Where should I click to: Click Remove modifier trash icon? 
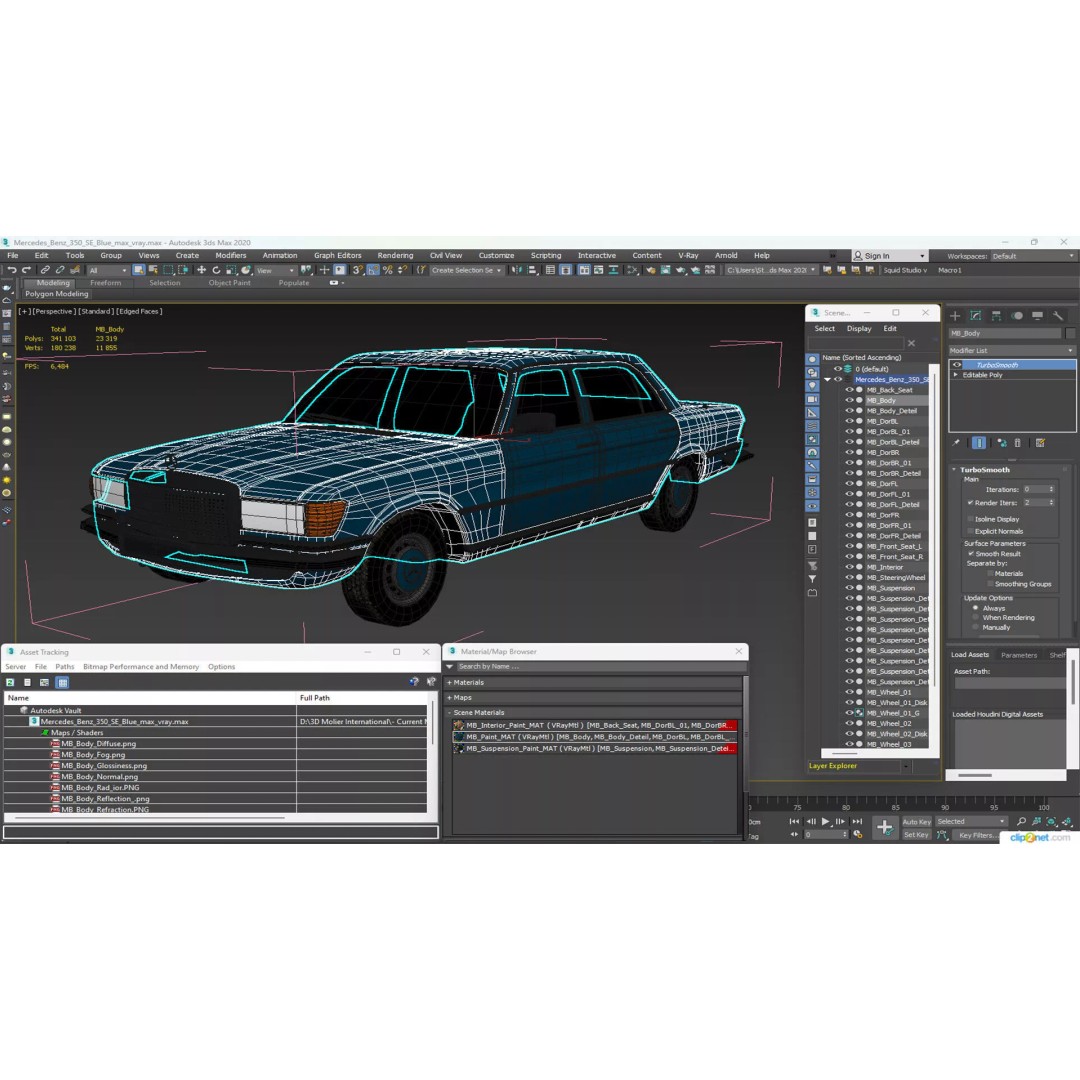click(1017, 443)
